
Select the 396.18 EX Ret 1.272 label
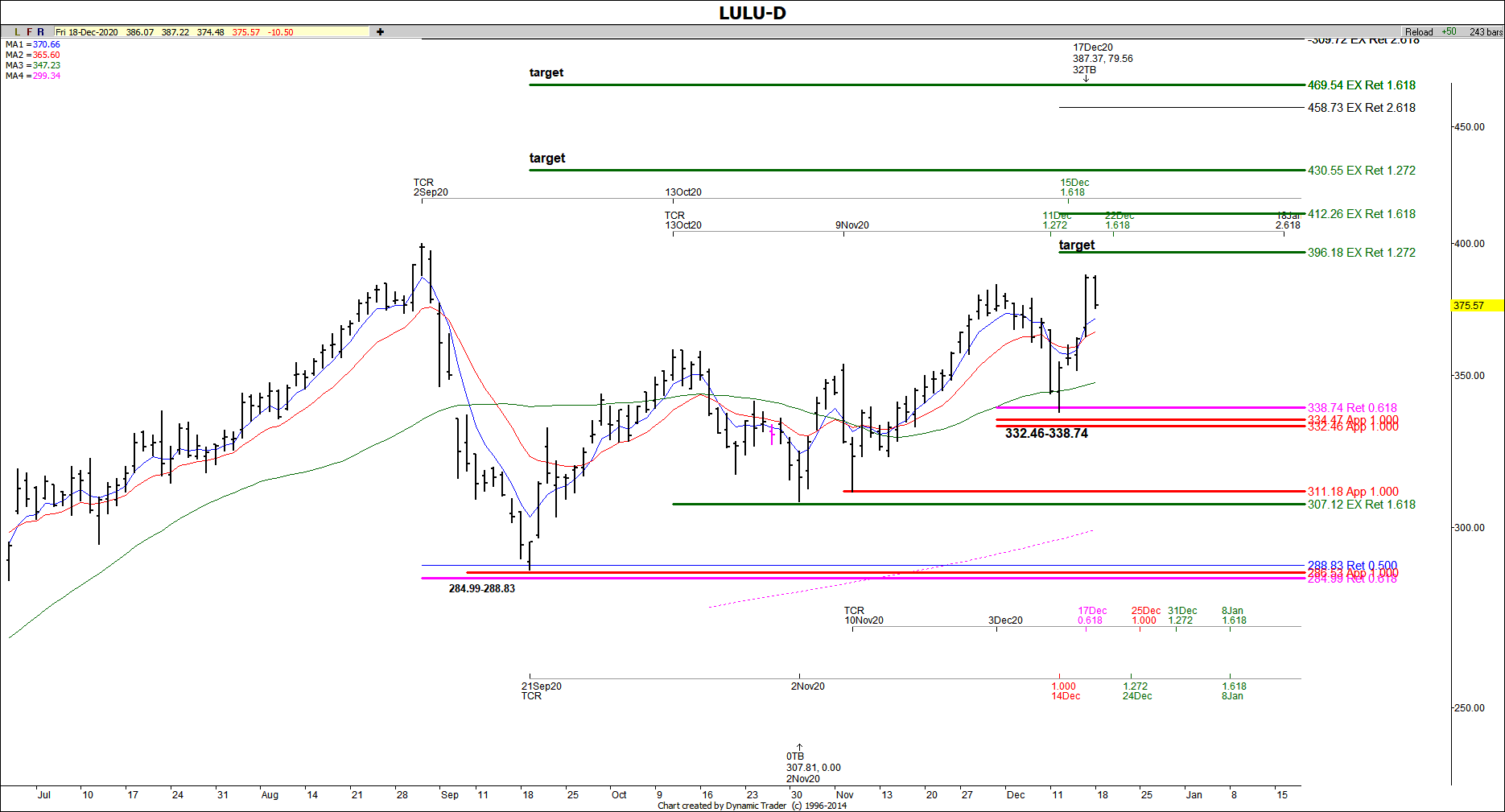point(1361,253)
